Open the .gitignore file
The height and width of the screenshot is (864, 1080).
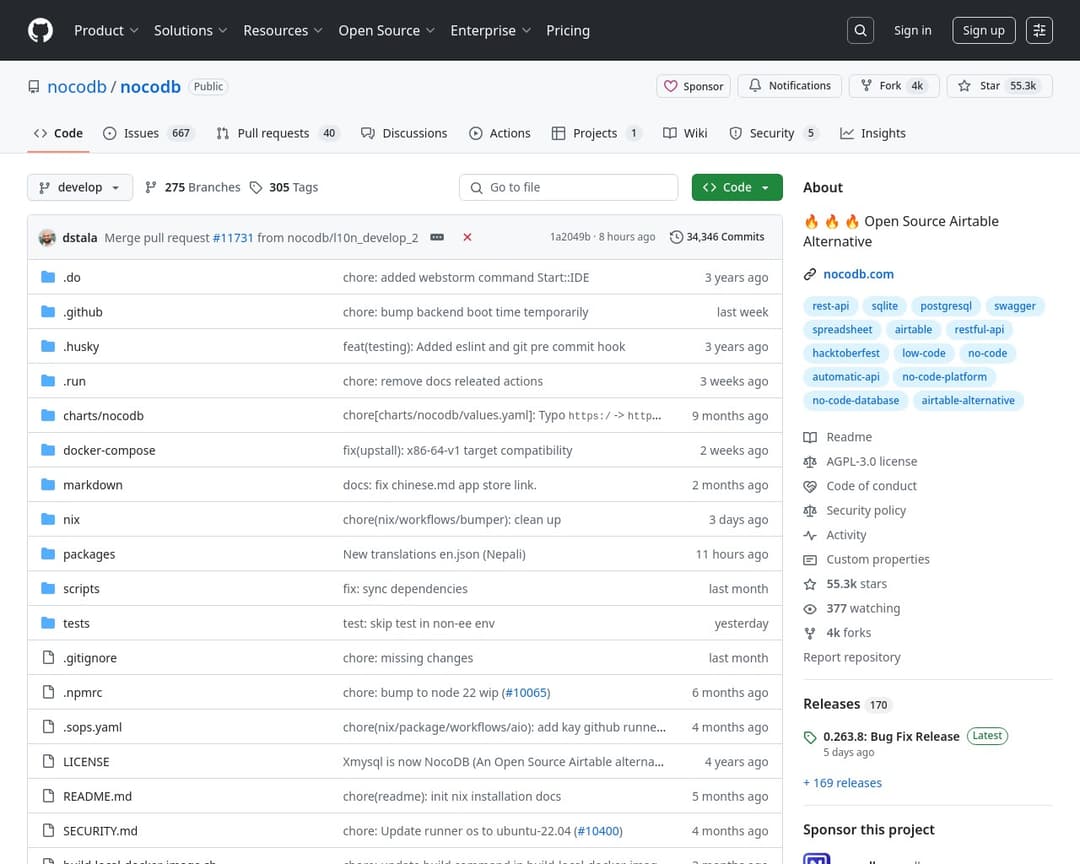(x=90, y=658)
